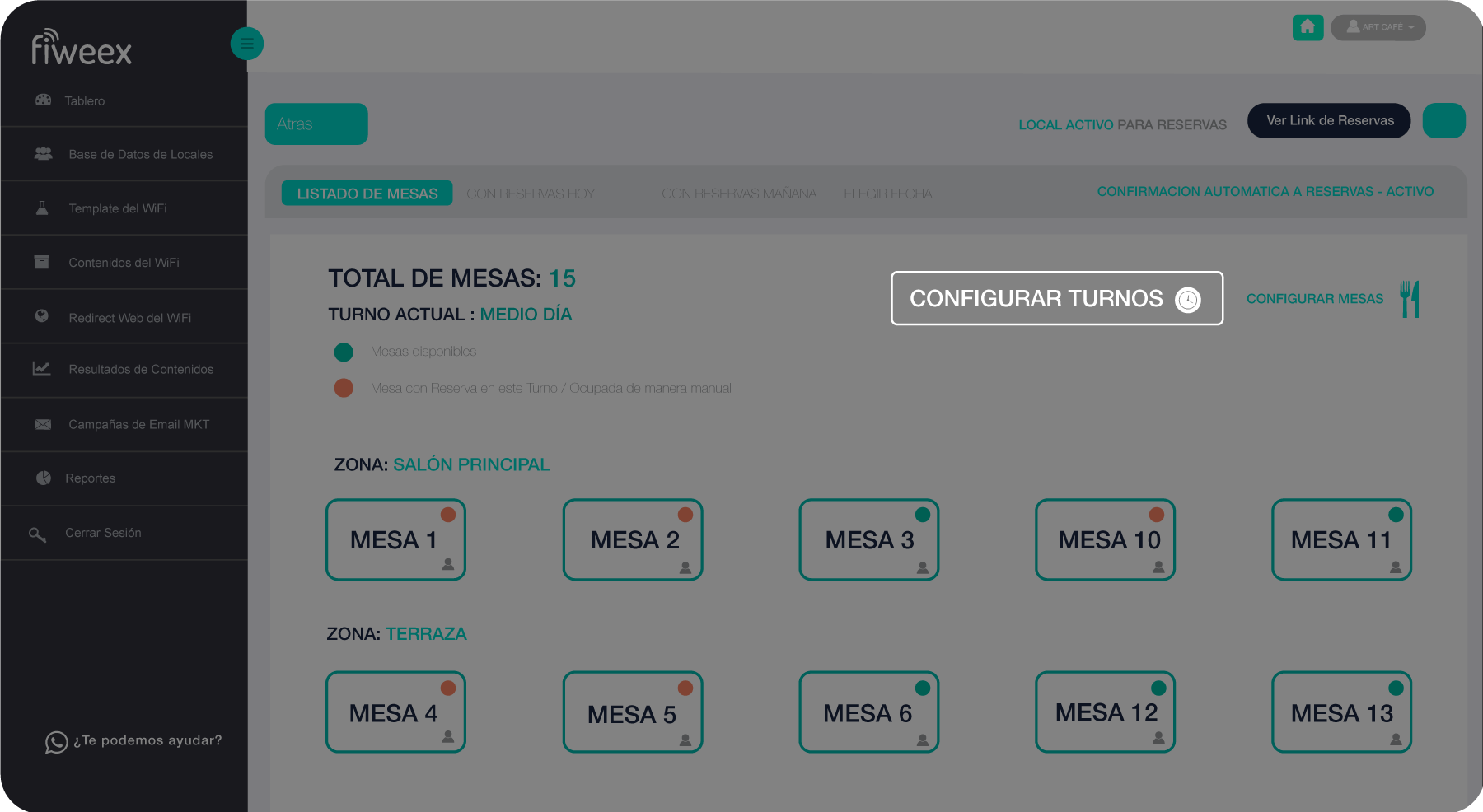
Task: Go back with the Atras button
Action: pos(316,124)
